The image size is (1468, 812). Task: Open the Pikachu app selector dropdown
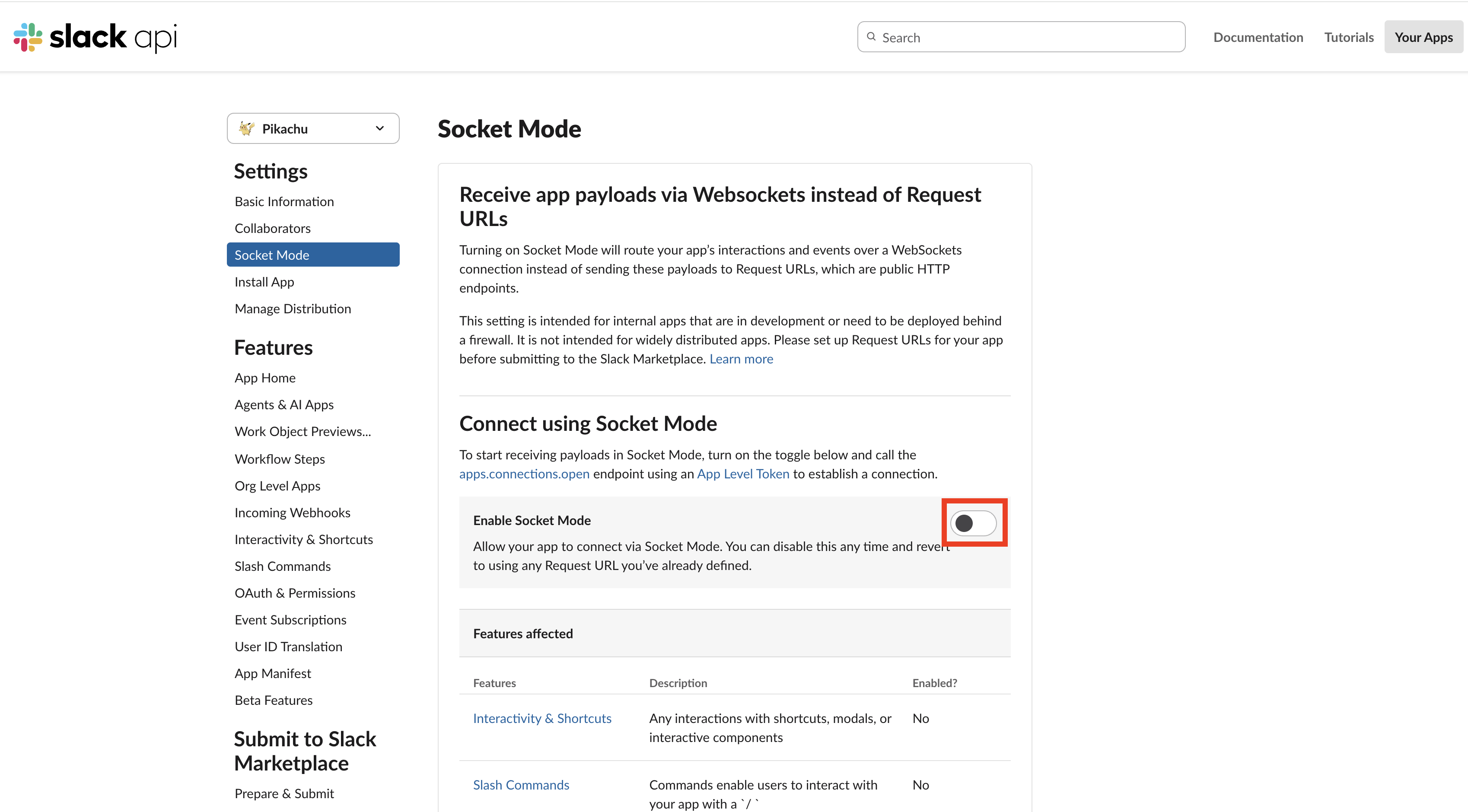click(313, 128)
